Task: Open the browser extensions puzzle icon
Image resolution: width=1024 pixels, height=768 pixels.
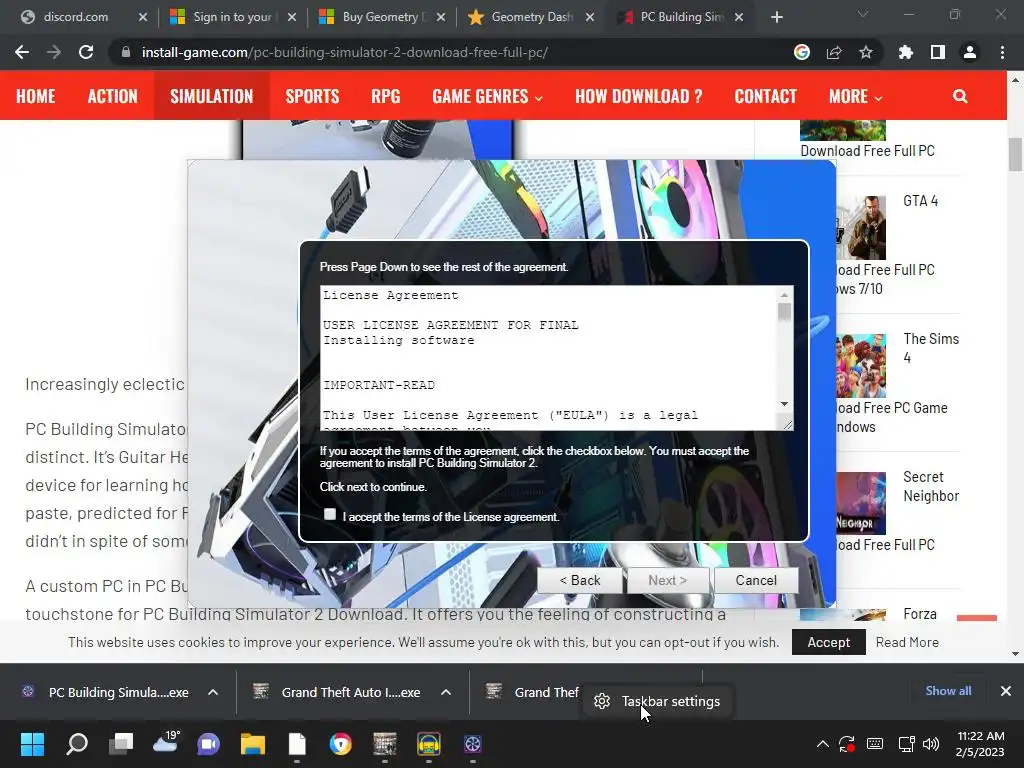Action: [906, 52]
